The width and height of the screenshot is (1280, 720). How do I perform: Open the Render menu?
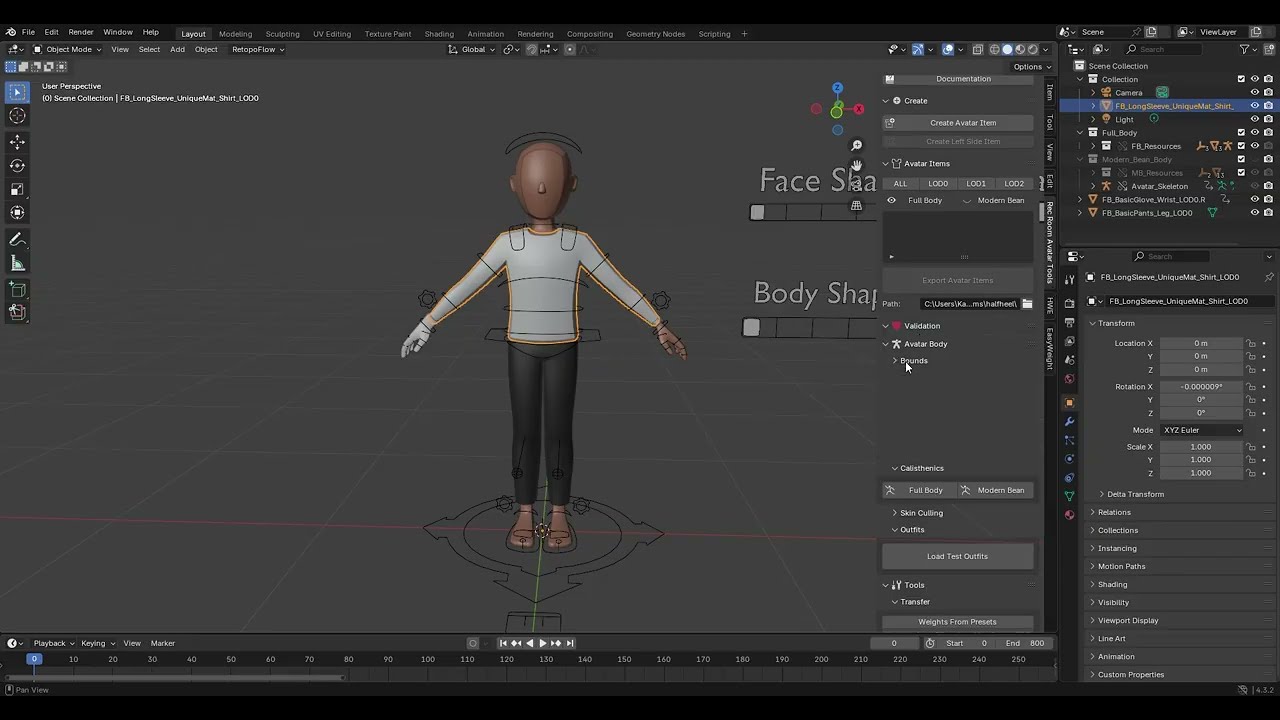(x=81, y=32)
